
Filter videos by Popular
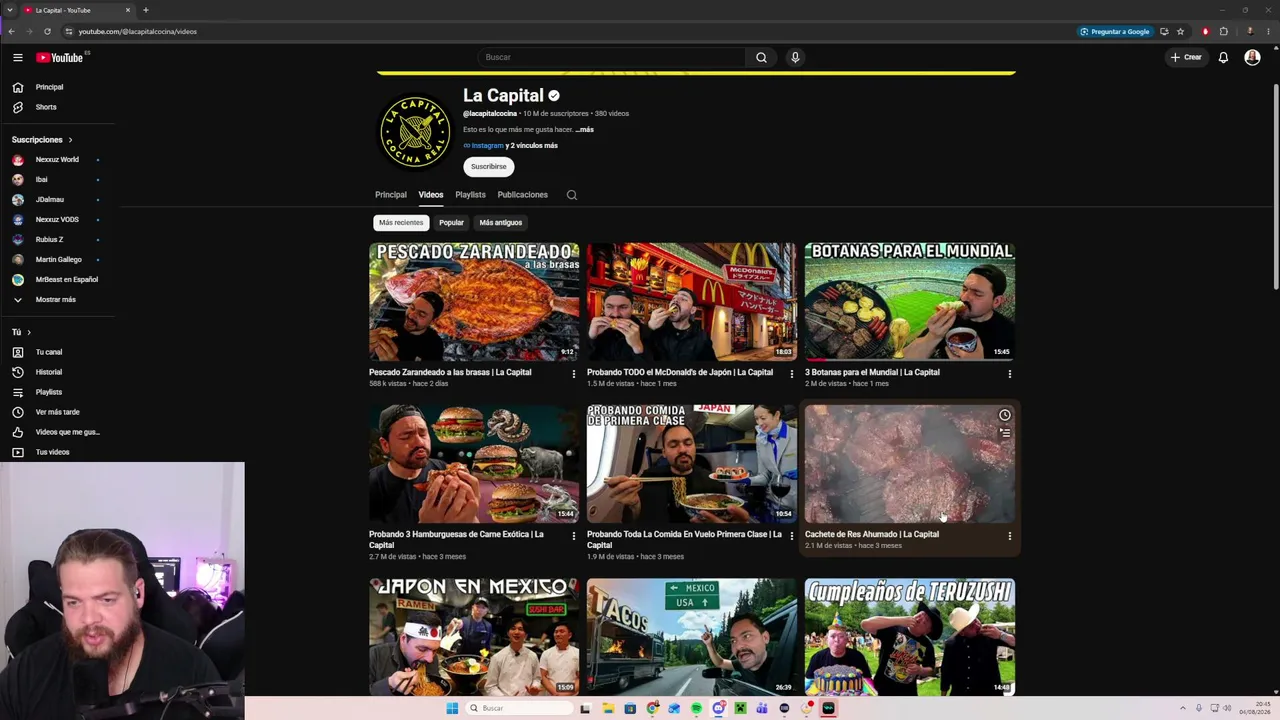pyautogui.click(x=451, y=222)
